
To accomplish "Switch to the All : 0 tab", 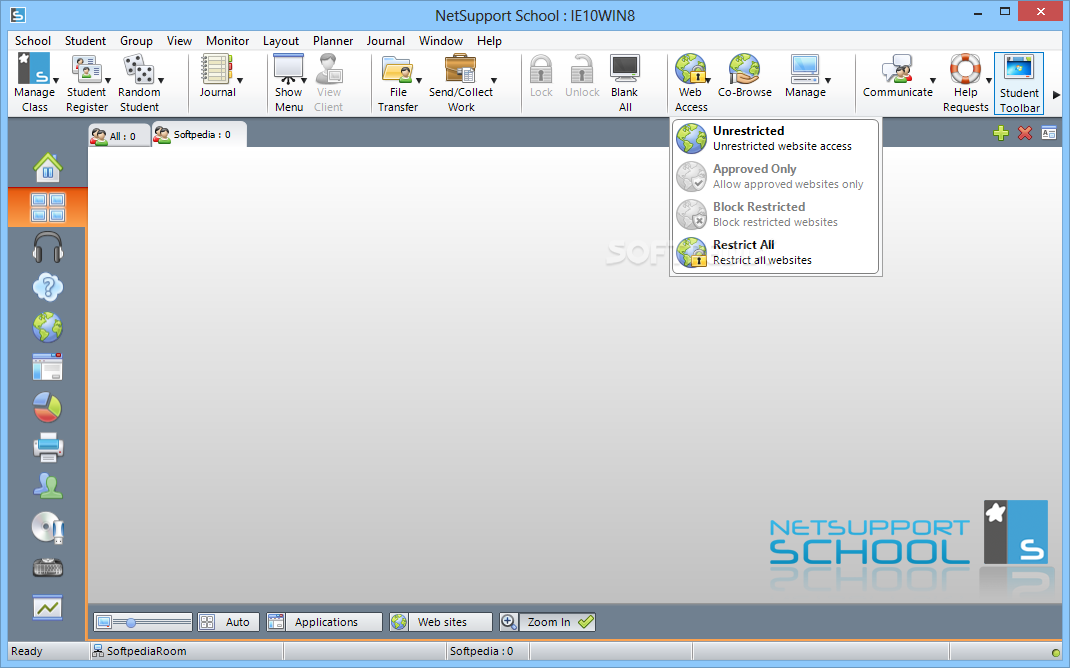I will 119,136.
